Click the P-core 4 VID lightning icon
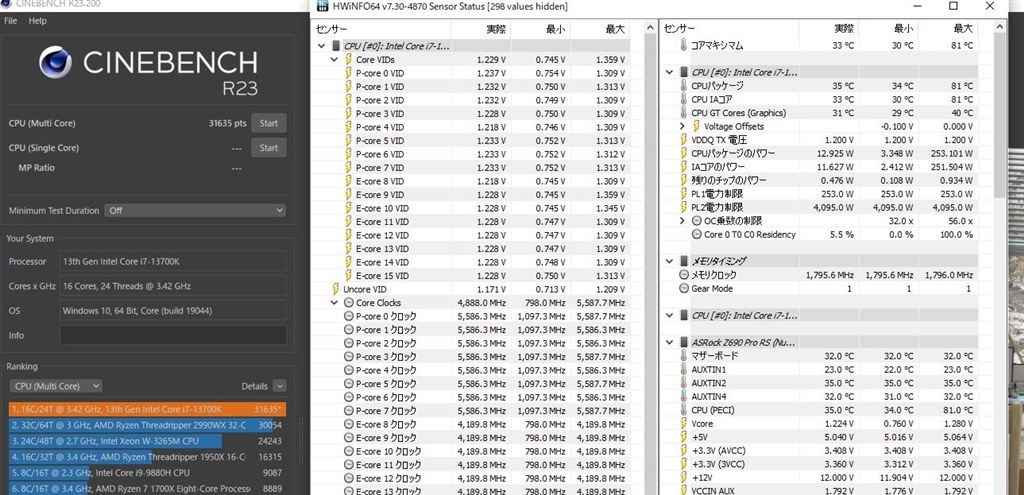This screenshot has width=1024, height=495. pos(349,127)
